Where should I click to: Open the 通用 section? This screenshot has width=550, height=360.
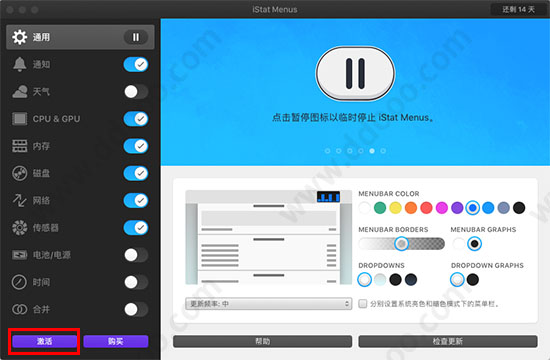tap(80, 37)
